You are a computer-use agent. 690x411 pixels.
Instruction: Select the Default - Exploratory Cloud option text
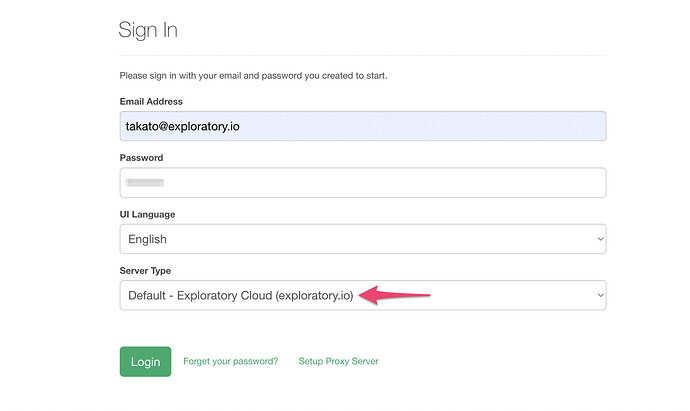pyautogui.click(x=241, y=295)
